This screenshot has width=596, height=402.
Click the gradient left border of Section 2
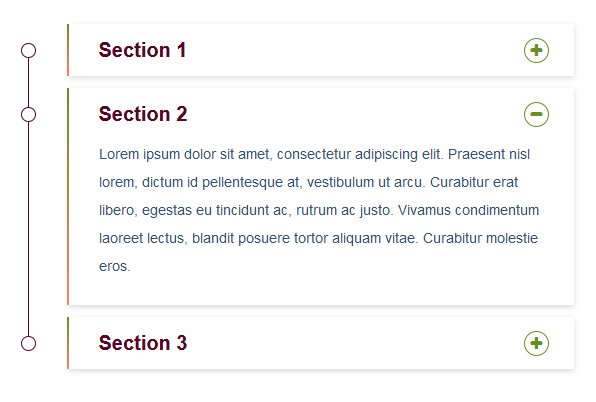click(x=68, y=196)
